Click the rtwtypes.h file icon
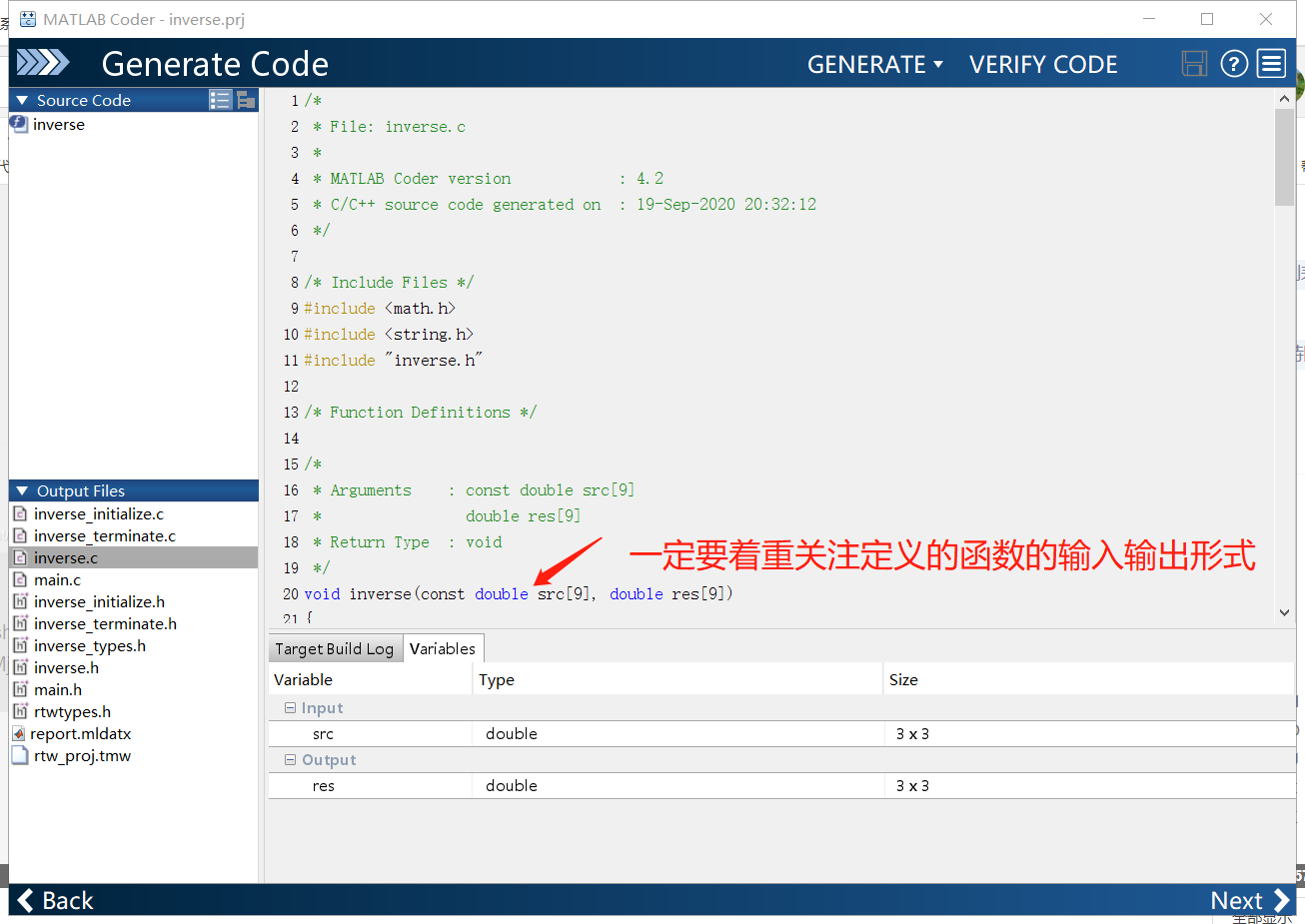This screenshot has height=924, width=1305. [x=20, y=711]
